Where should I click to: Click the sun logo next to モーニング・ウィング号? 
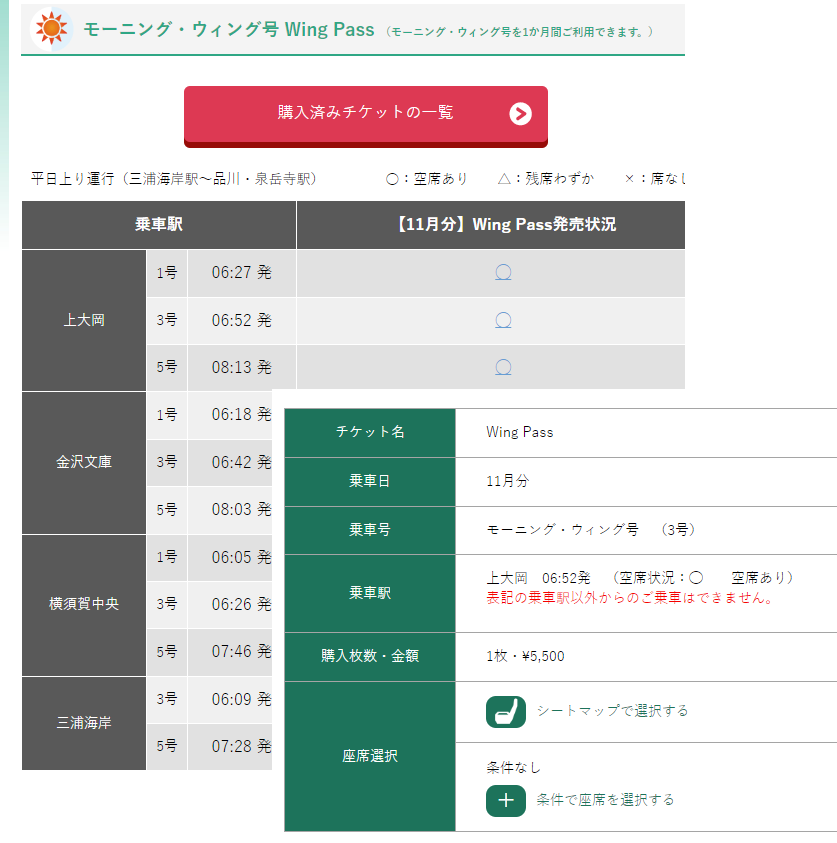click(50, 28)
